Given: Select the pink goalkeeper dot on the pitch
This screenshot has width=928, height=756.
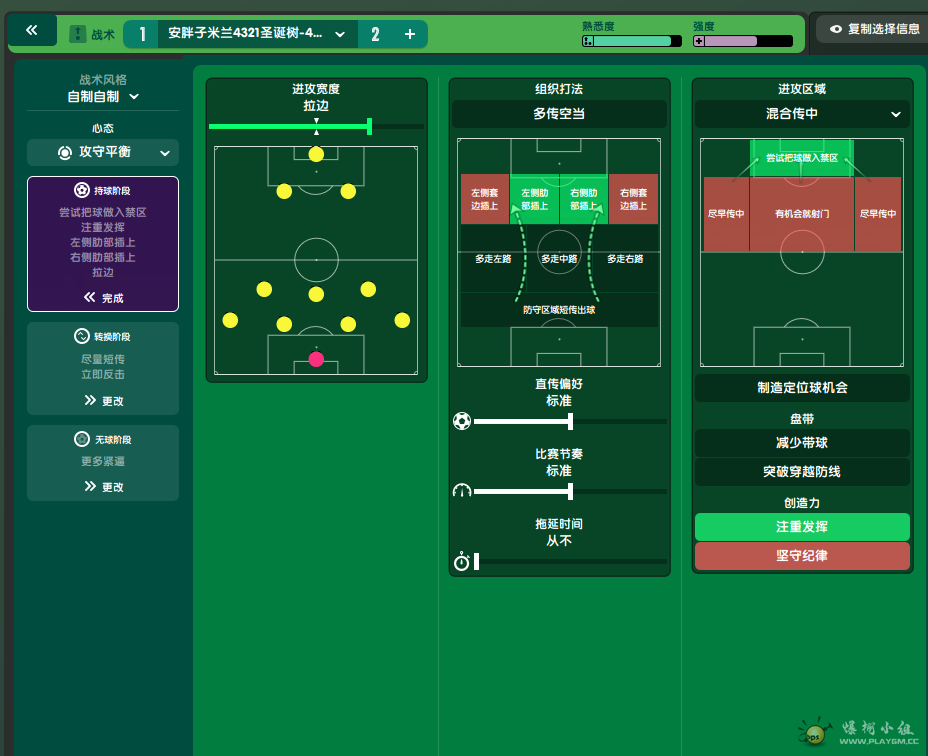Looking at the screenshot, I should pos(316,358).
